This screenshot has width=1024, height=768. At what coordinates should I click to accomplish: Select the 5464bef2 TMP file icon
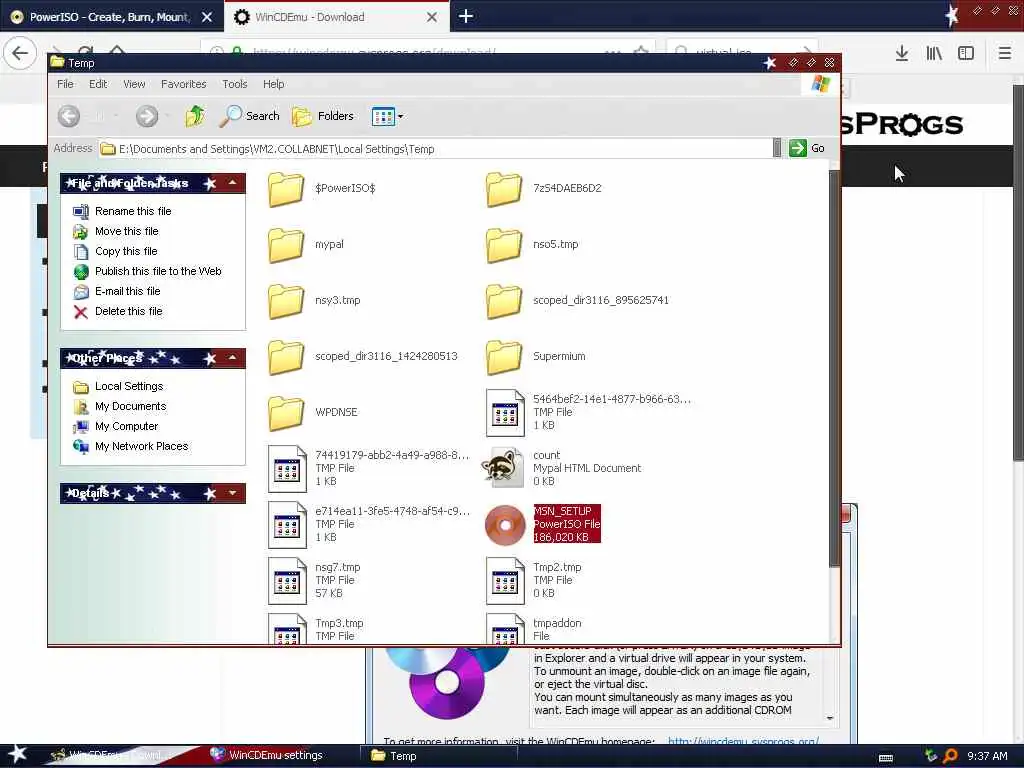click(x=505, y=413)
